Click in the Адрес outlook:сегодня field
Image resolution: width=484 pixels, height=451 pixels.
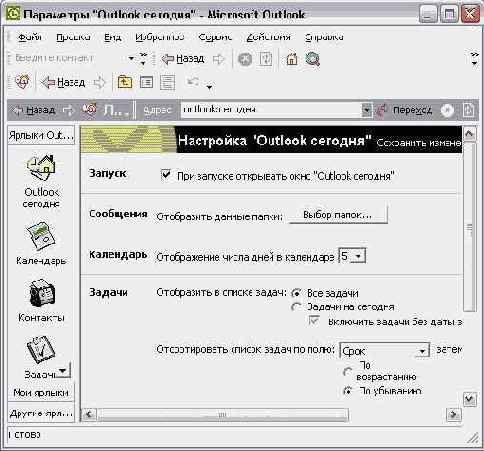(271, 110)
